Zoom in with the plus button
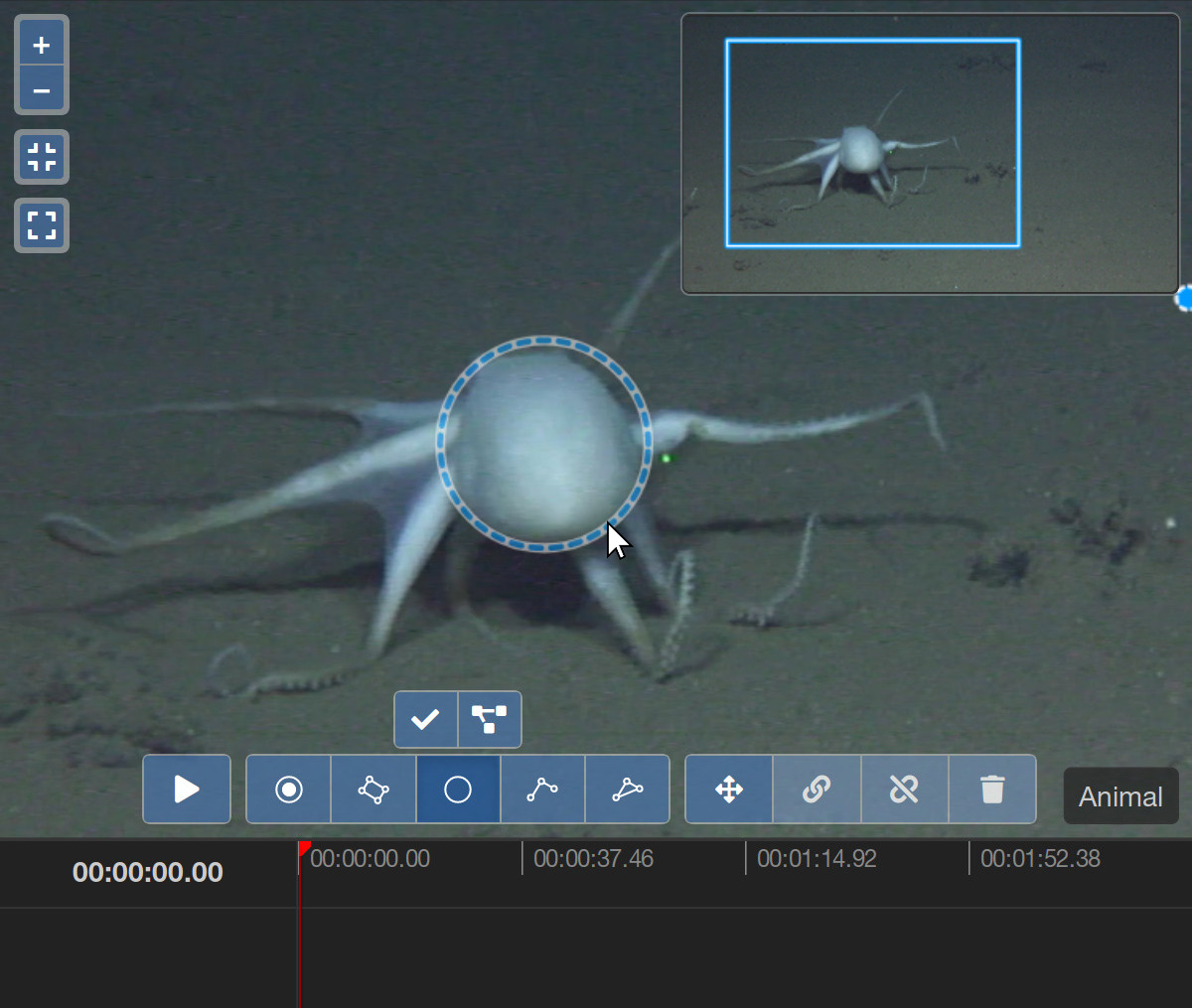 (x=42, y=45)
